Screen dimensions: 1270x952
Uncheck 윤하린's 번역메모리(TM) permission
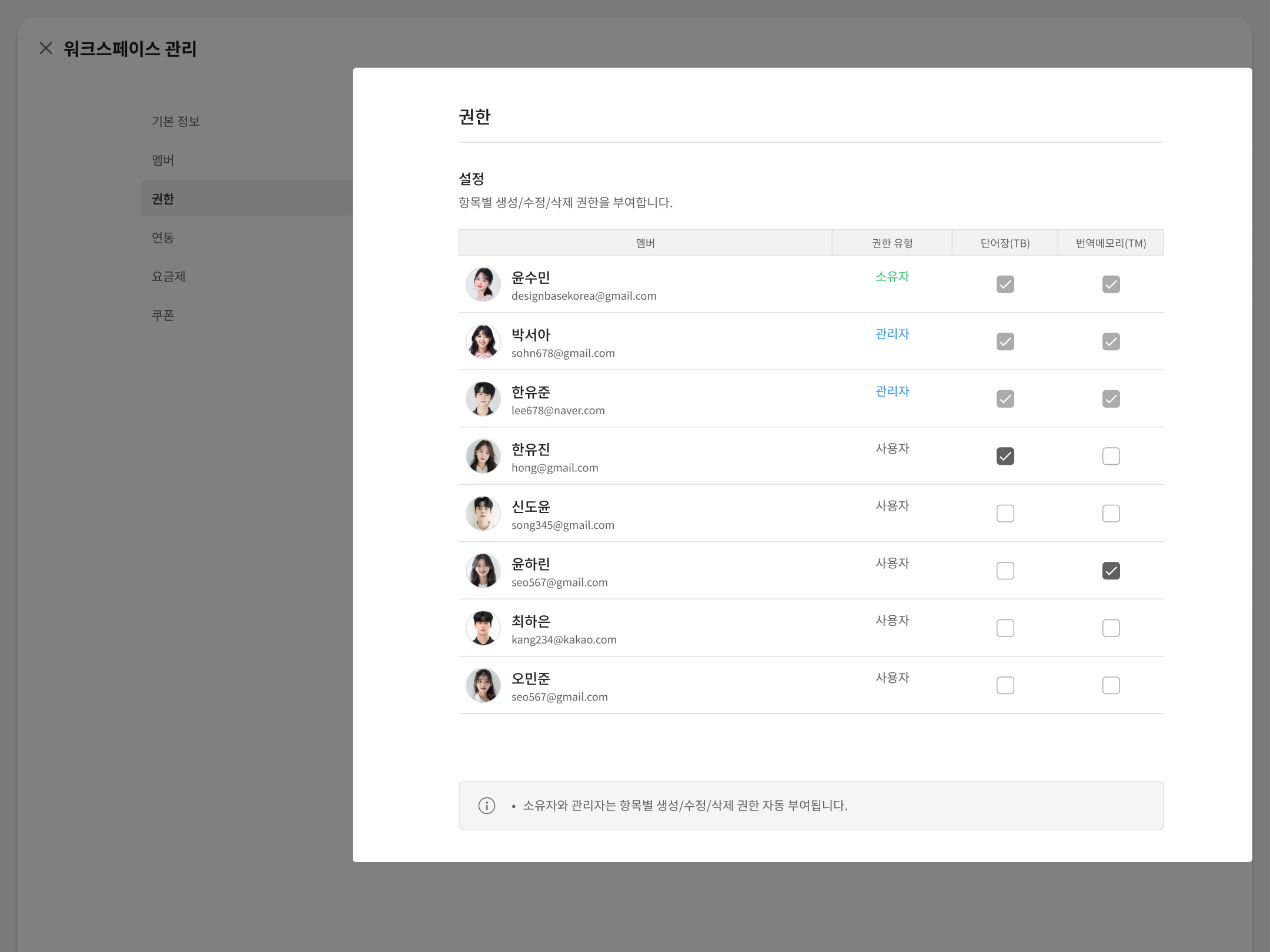(x=1111, y=571)
